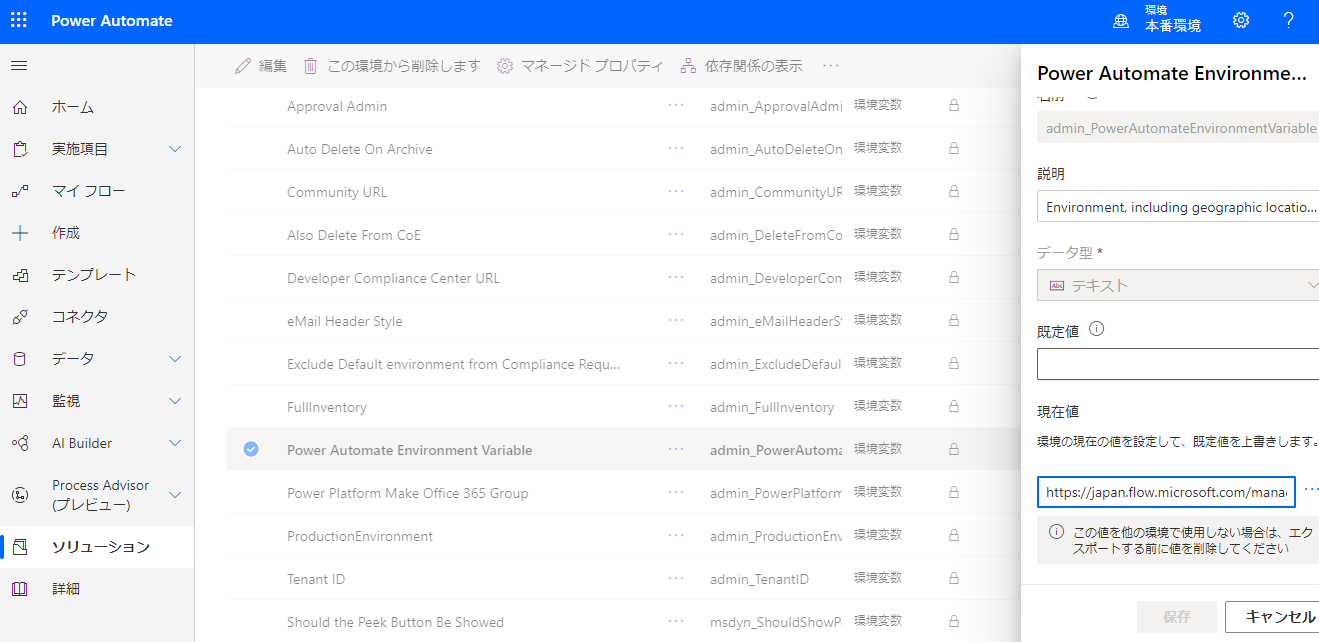The image size is (1319, 642).
Task: Click the help question mark icon
Action: [x=1288, y=20]
